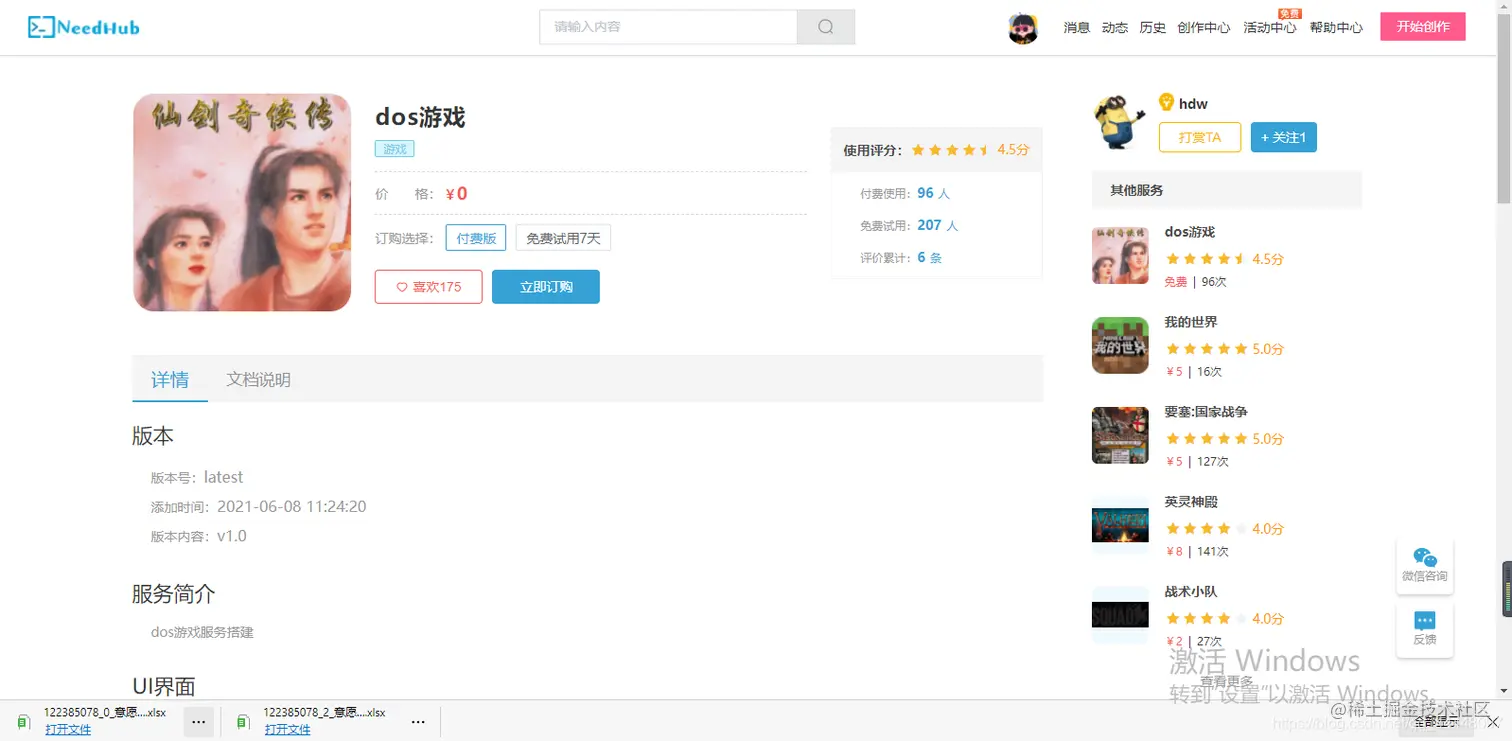This screenshot has width=1512, height=741.
Task: Click the yellow badge icon beside hdw
Action: pyautogui.click(x=1166, y=102)
